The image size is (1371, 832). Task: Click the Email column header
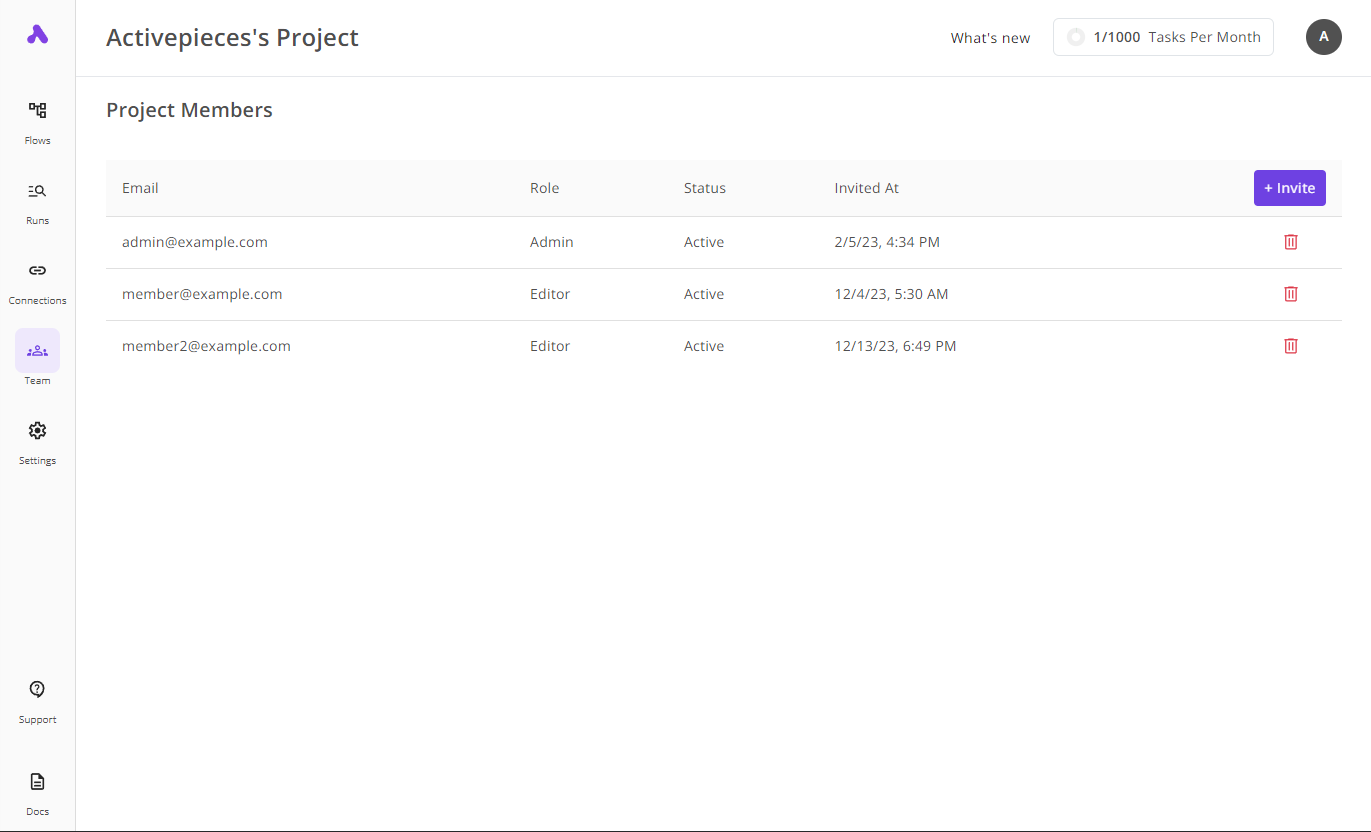pos(140,188)
